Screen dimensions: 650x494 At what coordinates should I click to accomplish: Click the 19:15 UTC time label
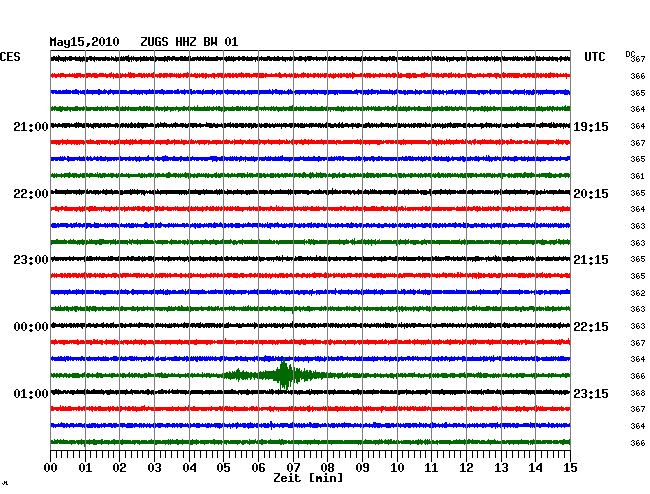(x=591, y=126)
